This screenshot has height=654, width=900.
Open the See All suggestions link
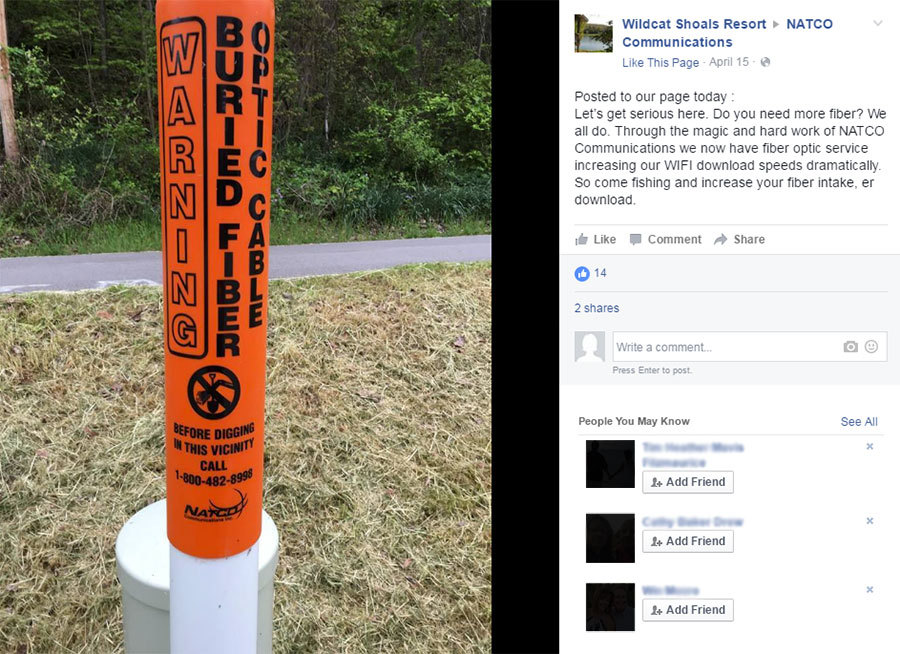(859, 421)
